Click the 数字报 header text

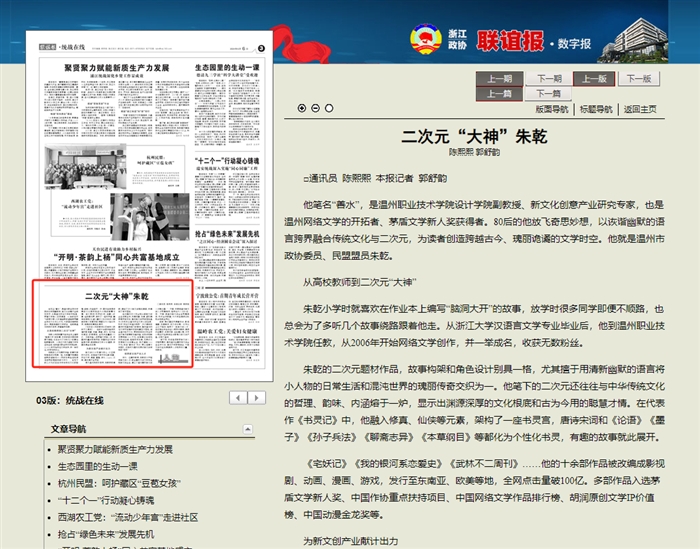(574, 44)
